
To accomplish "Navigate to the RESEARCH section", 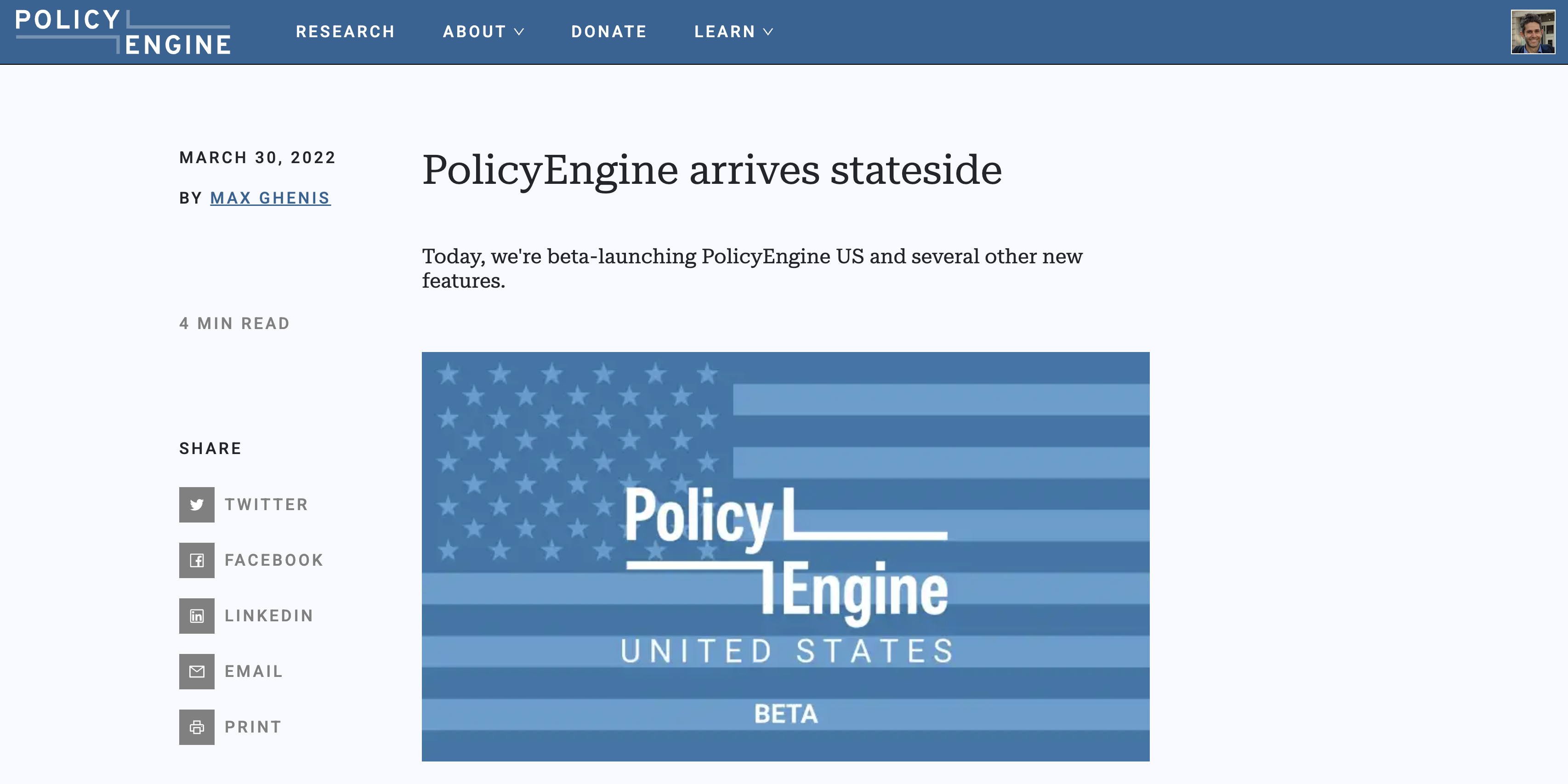I will 345,32.
